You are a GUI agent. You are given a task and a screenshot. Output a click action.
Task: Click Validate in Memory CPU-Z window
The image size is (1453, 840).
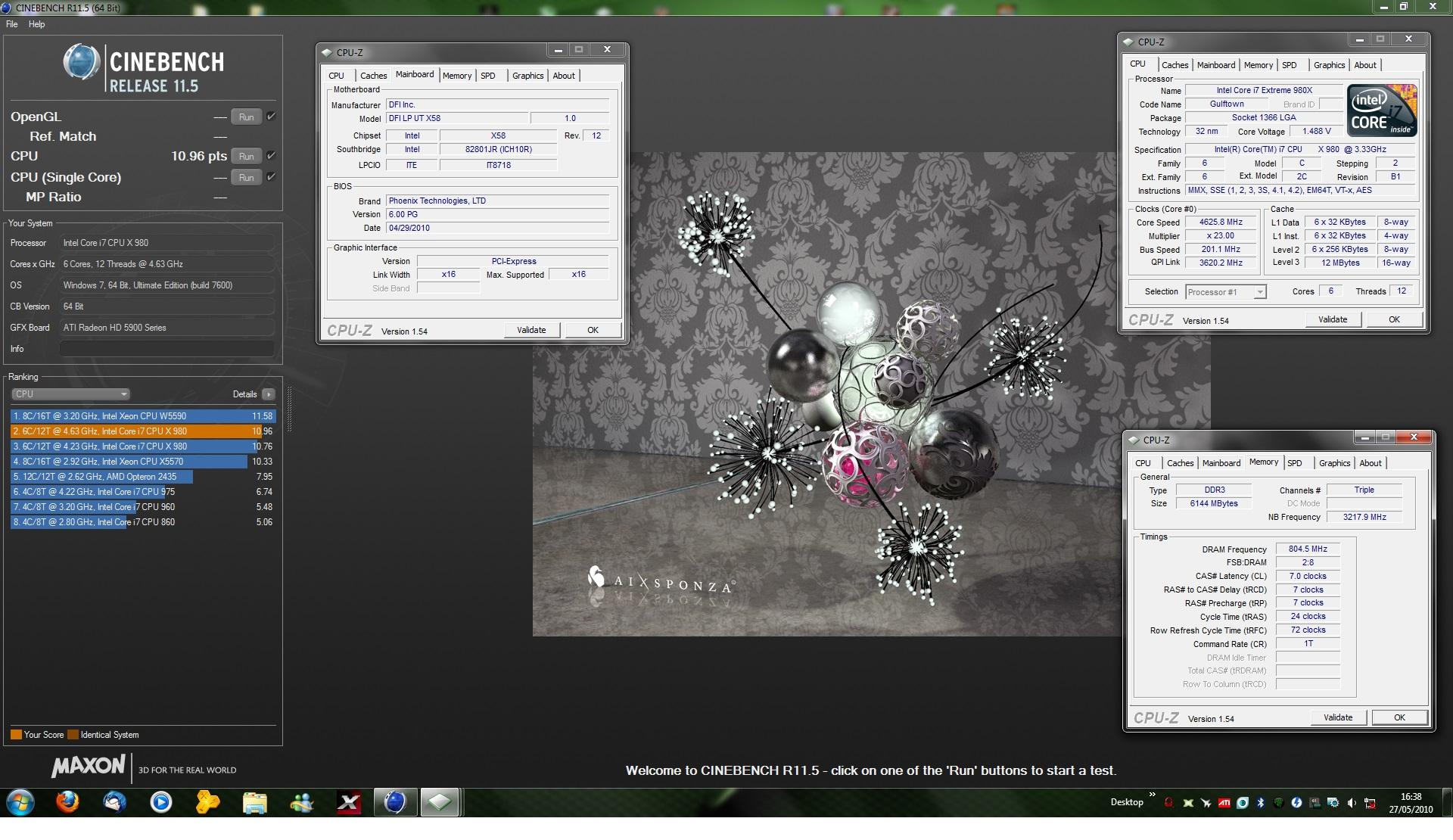point(1338,717)
